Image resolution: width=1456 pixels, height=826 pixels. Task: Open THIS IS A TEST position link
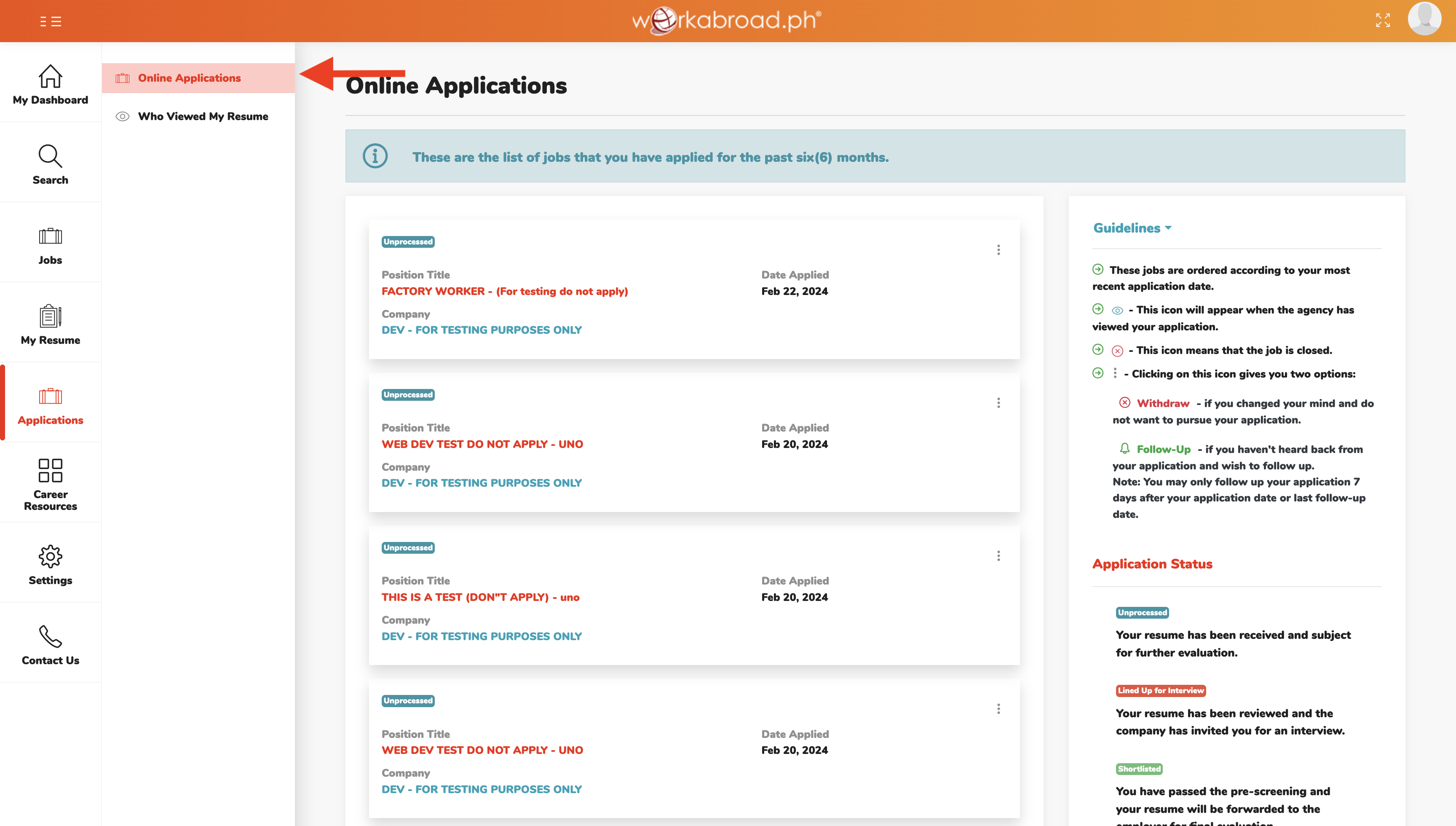[x=480, y=597]
